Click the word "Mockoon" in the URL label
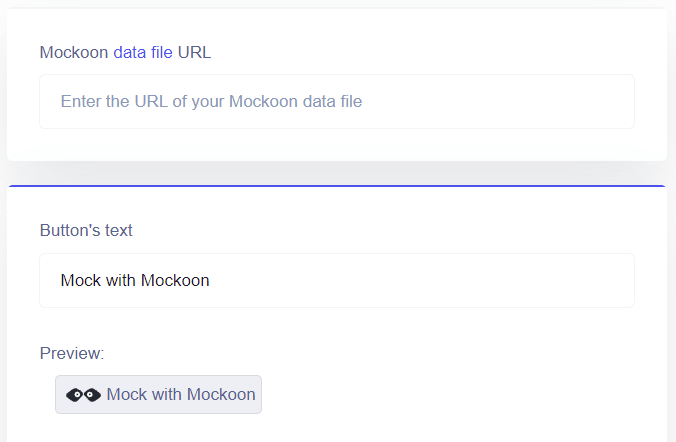This screenshot has height=442, width=676. click(x=74, y=52)
